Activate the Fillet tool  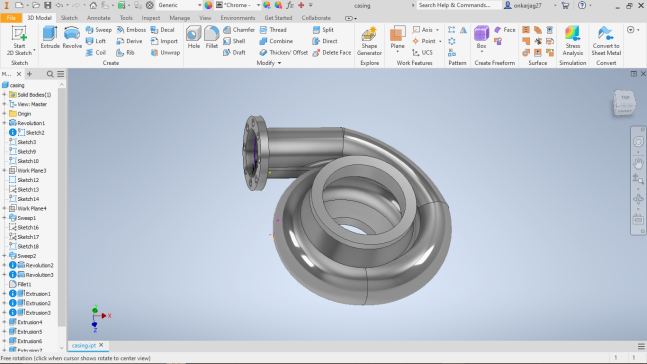(212, 38)
